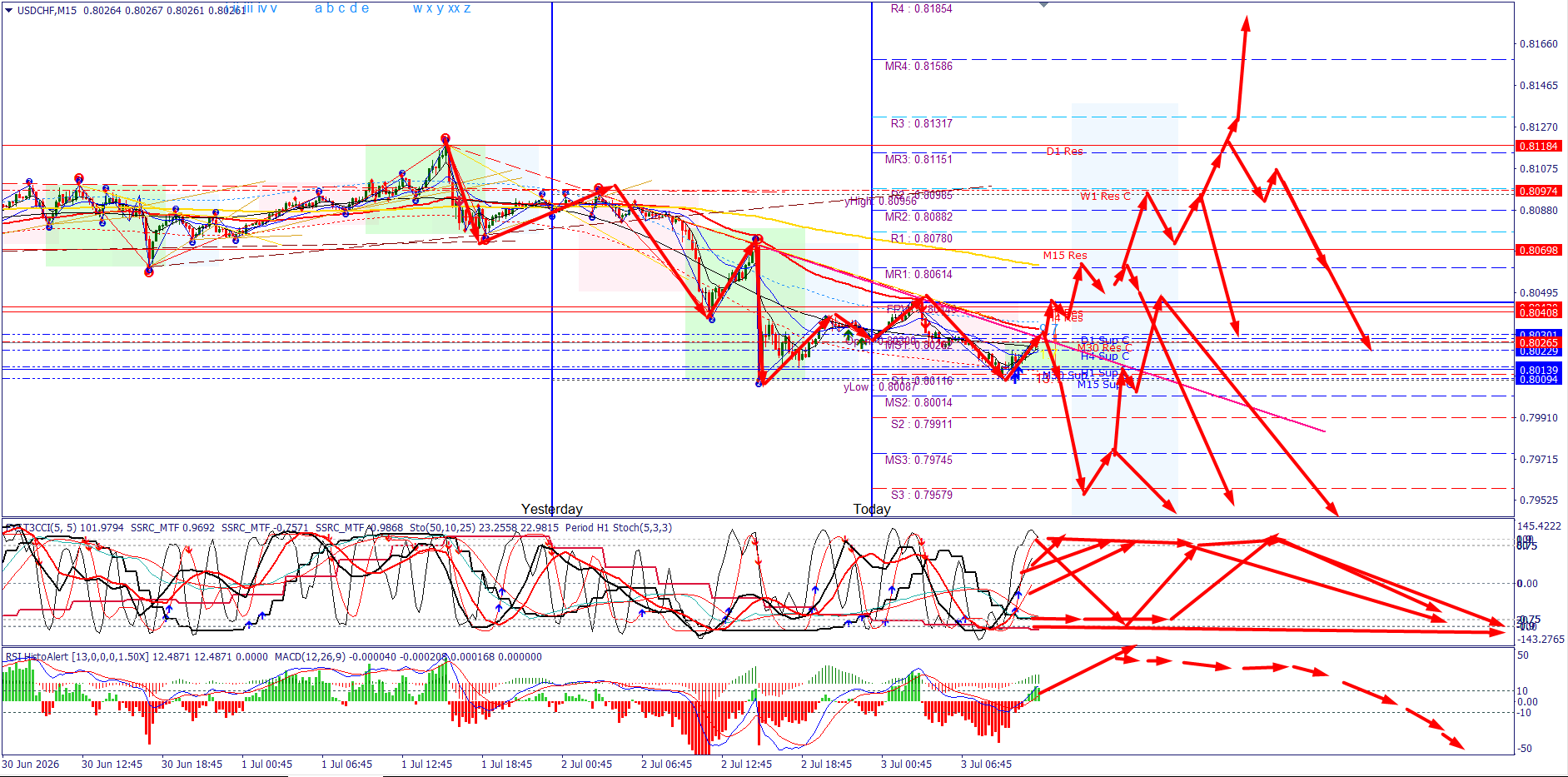Click the 145.4222 oscillator scale value
This screenshot has width=1568, height=777.
click(x=1540, y=526)
